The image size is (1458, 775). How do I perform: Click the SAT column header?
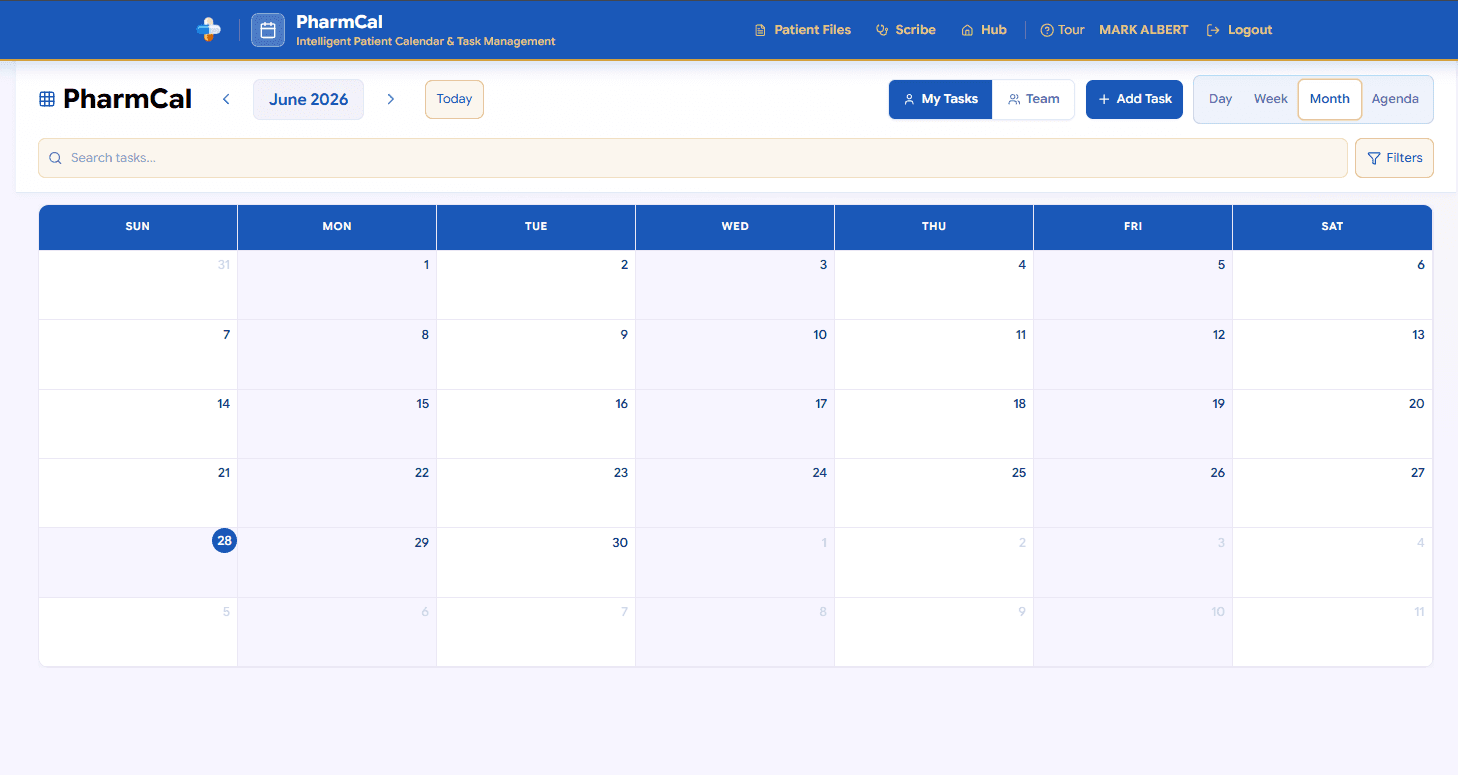pos(1332,227)
